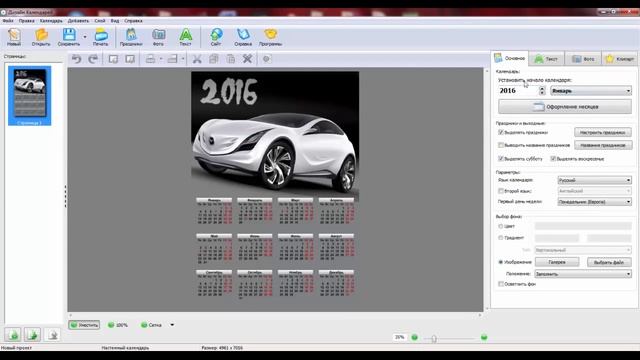Screen dimensions: 640x360
Task: Open the Добавить menu
Action: coord(78,21)
